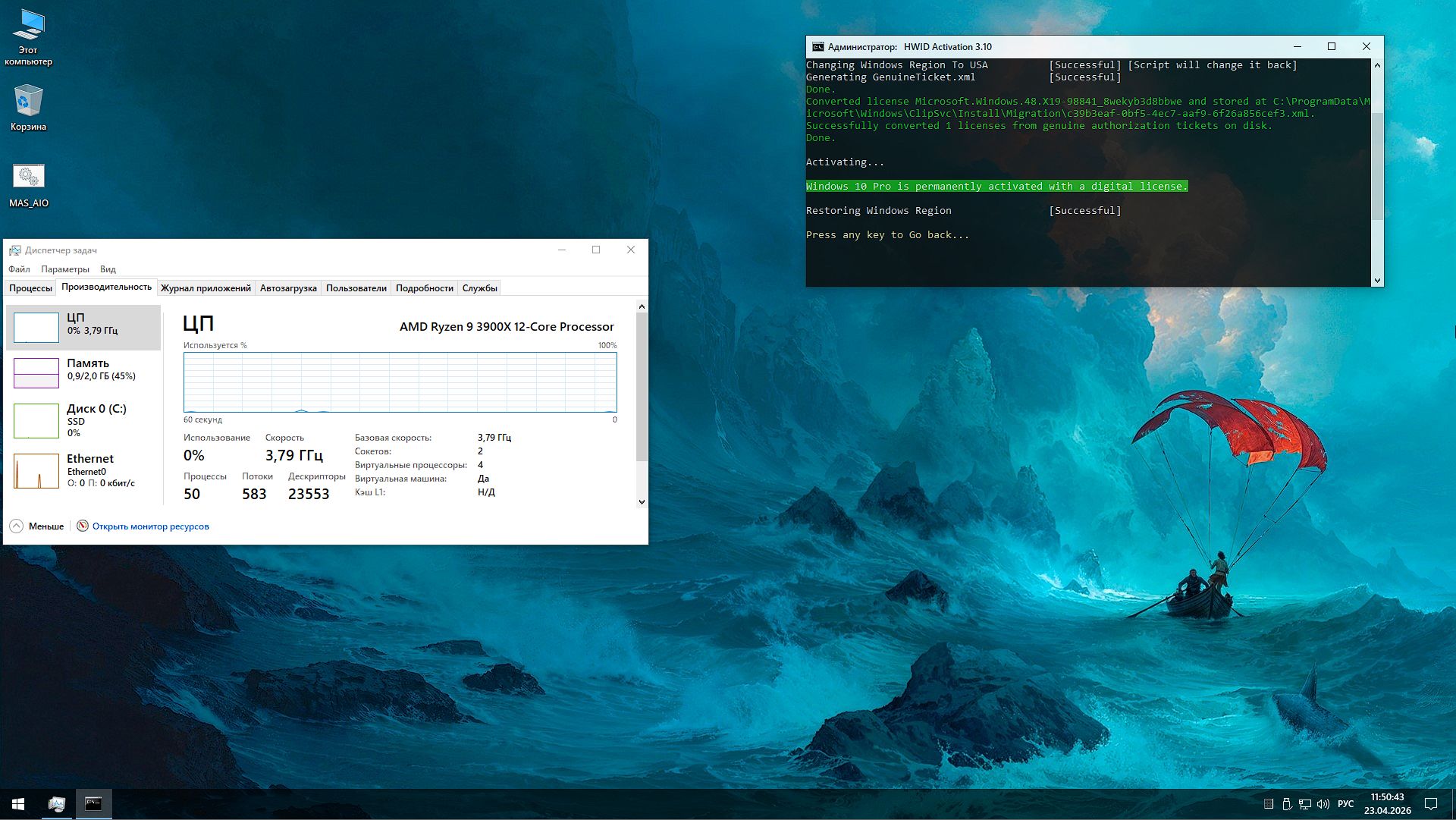Open the Этот компьютер desktop icon
1456x820 pixels.
point(28,34)
